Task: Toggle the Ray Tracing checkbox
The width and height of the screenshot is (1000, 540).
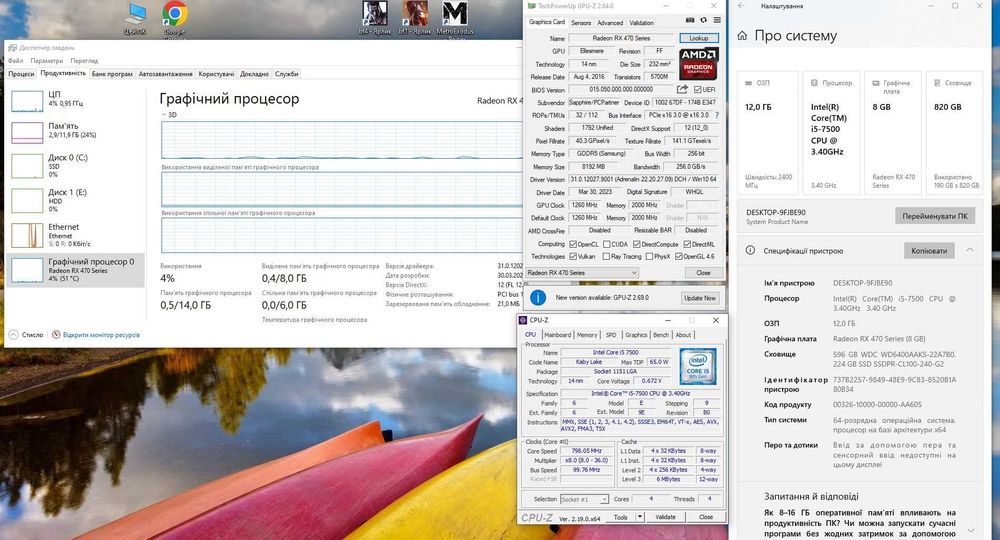Action: coord(607,256)
